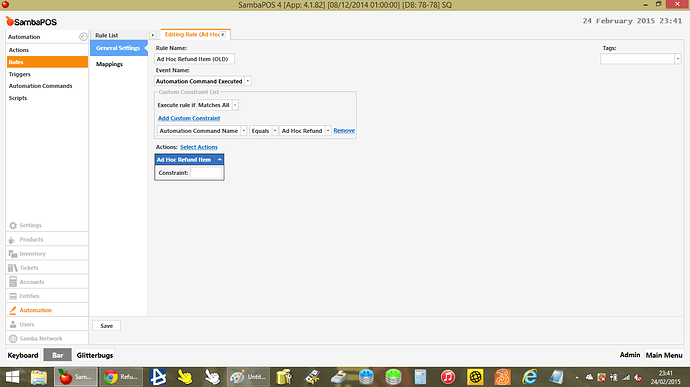
Task: Select Rules in the Automation menu
Action: pos(47,62)
